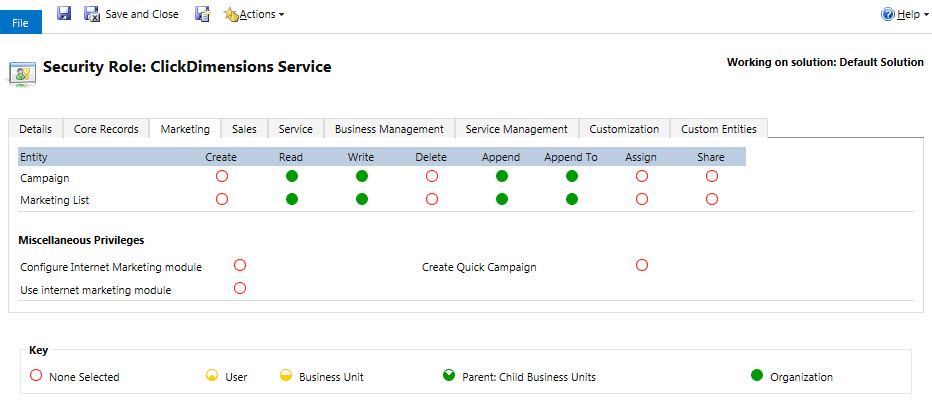The width and height of the screenshot is (932, 406).
Task: Toggle Campaign Append To privilege circle
Action: pyautogui.click(x=572, y=176)
